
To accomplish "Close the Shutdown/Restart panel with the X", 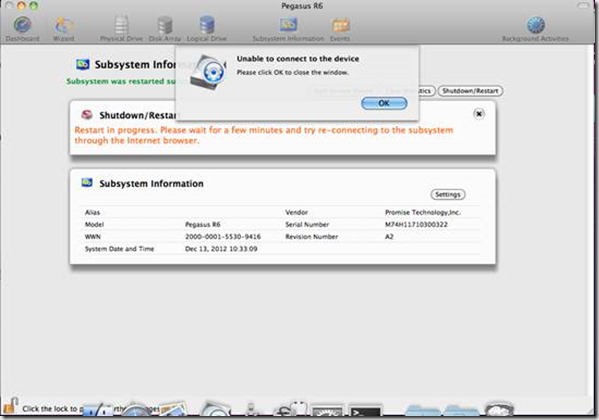I will pos(479,114).
